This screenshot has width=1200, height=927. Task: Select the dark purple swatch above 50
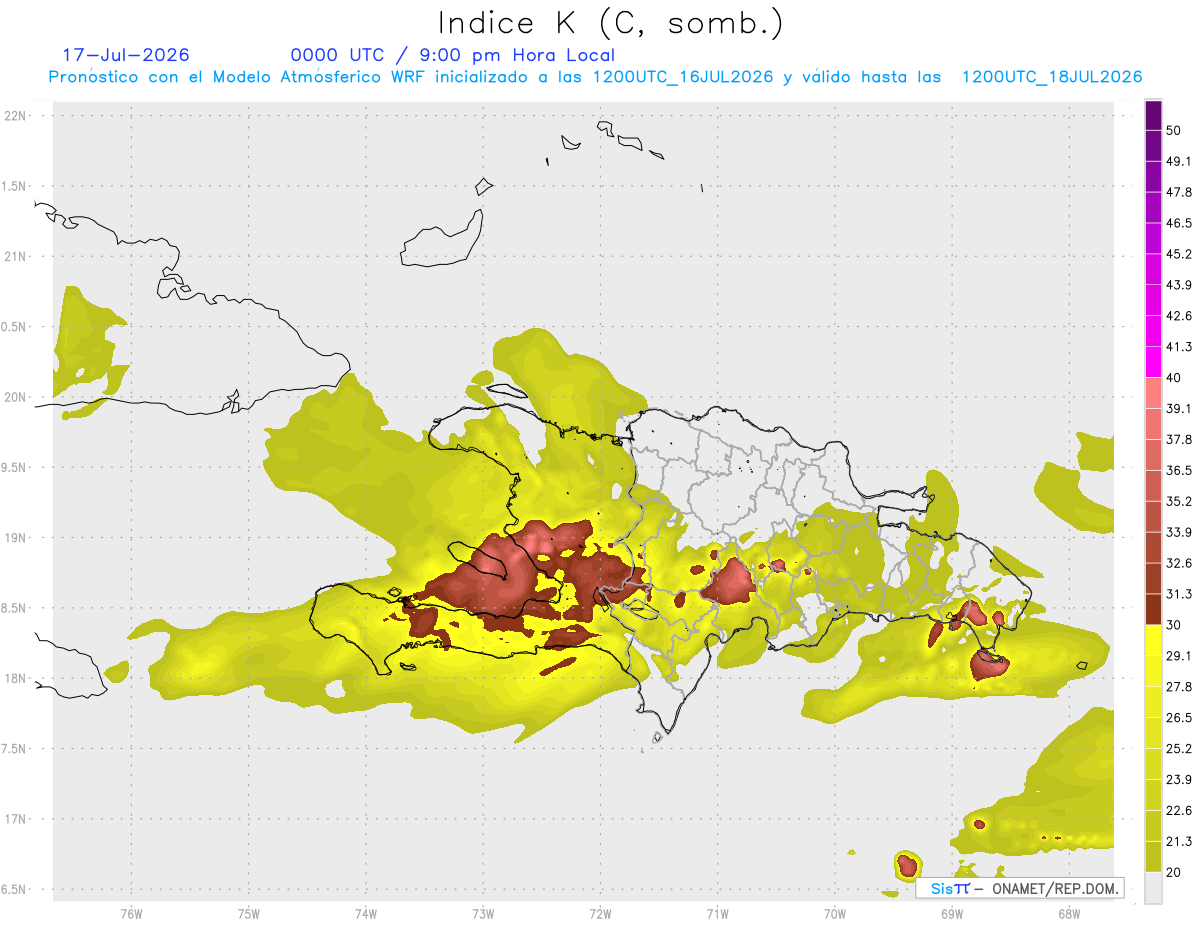(1153, 115)
